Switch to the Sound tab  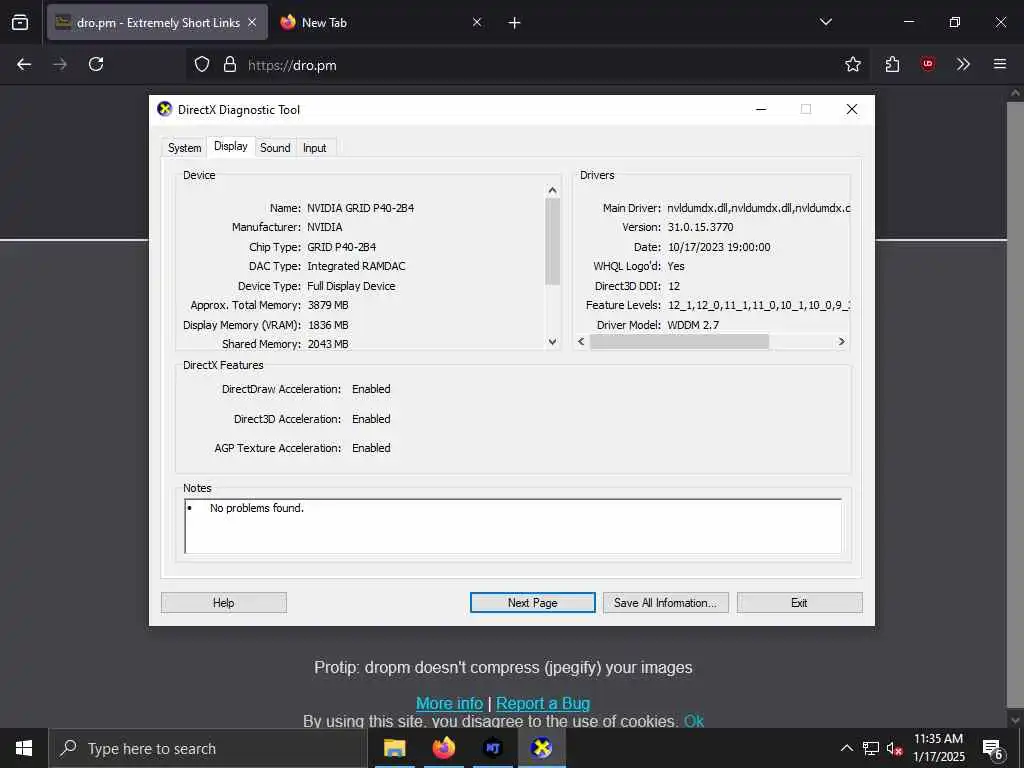pos(275,148)
